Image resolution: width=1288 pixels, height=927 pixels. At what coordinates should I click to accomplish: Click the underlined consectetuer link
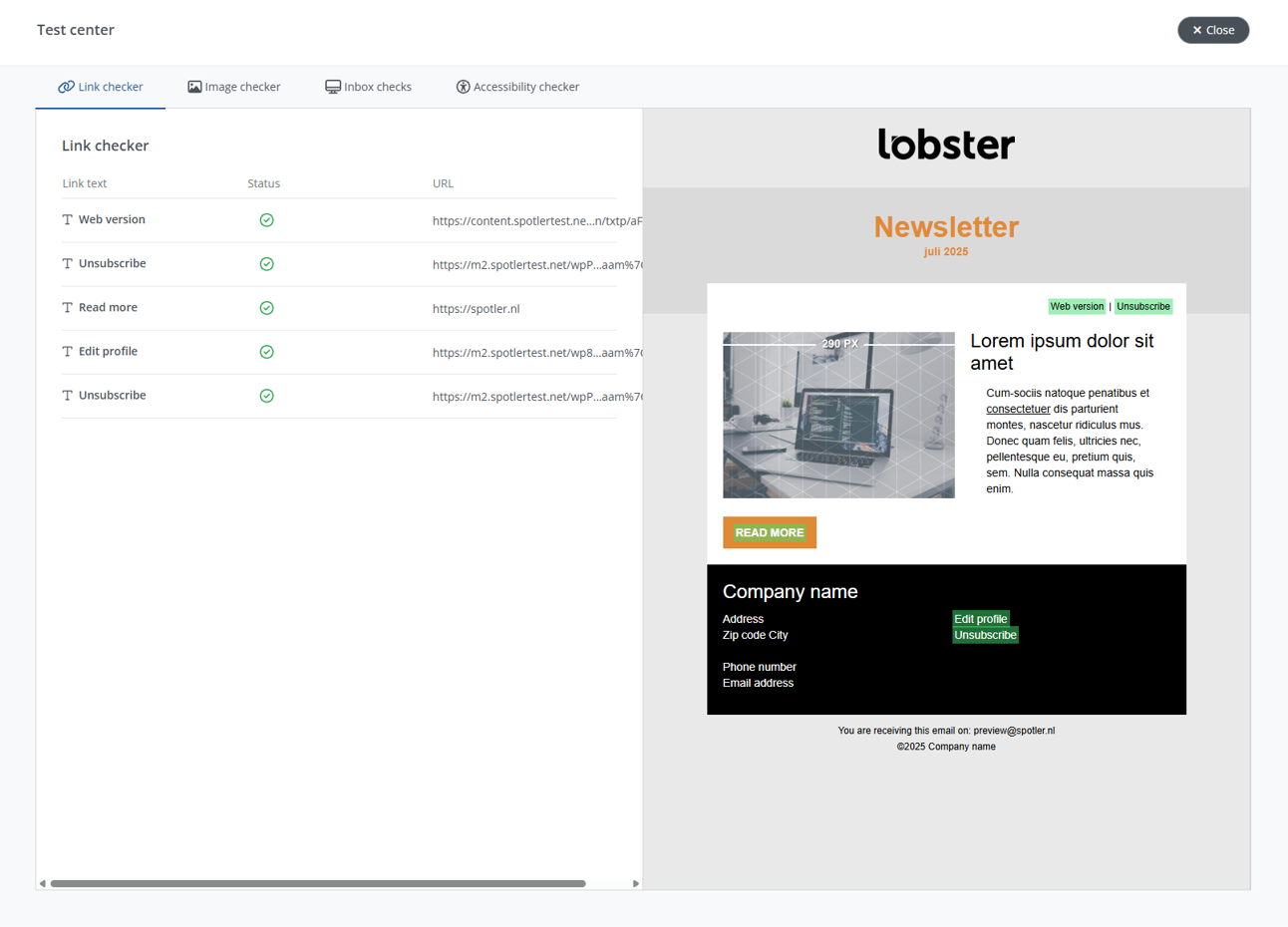[x=1018, y=409]
